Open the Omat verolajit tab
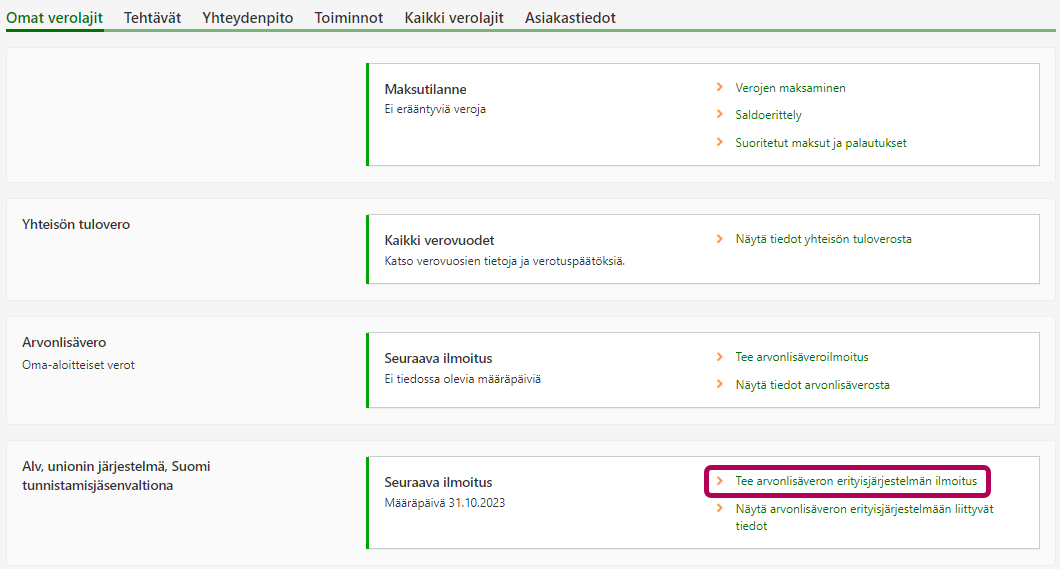 point(54,18)
